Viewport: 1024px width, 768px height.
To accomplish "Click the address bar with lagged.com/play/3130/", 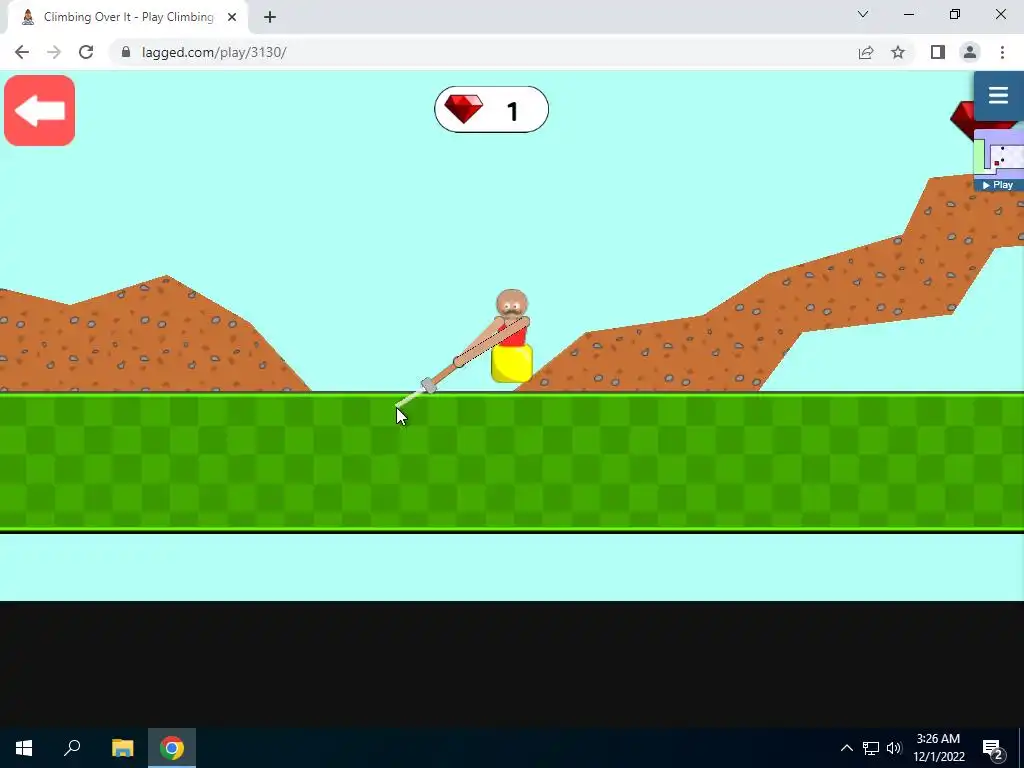I will pyautogui.click(x=483, y=52).
